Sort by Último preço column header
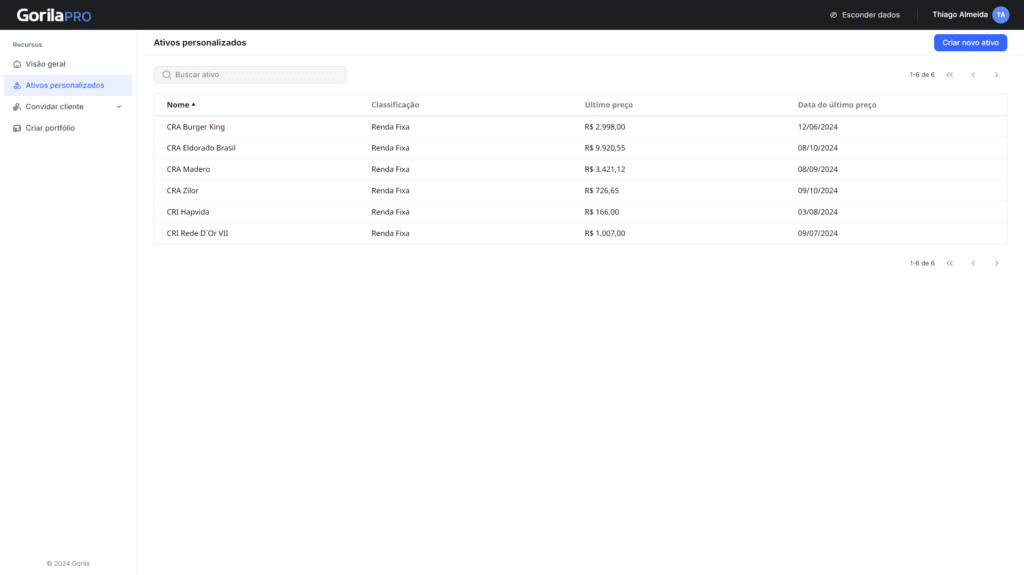The image size is (1024, 575). pyautogui.click(x=609, y=105)
